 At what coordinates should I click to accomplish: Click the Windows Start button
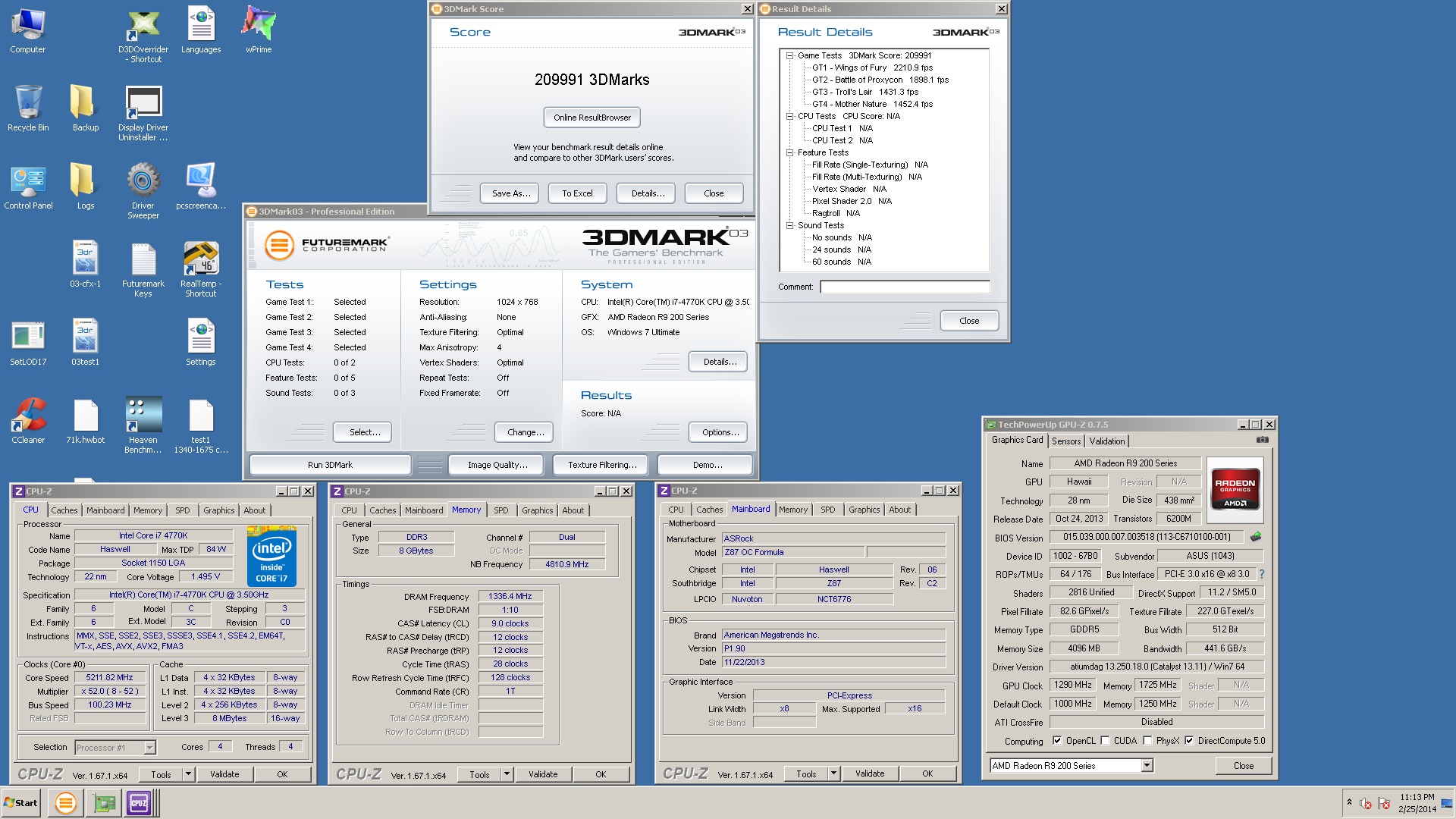pyautogui.click(x=21, y=803)
